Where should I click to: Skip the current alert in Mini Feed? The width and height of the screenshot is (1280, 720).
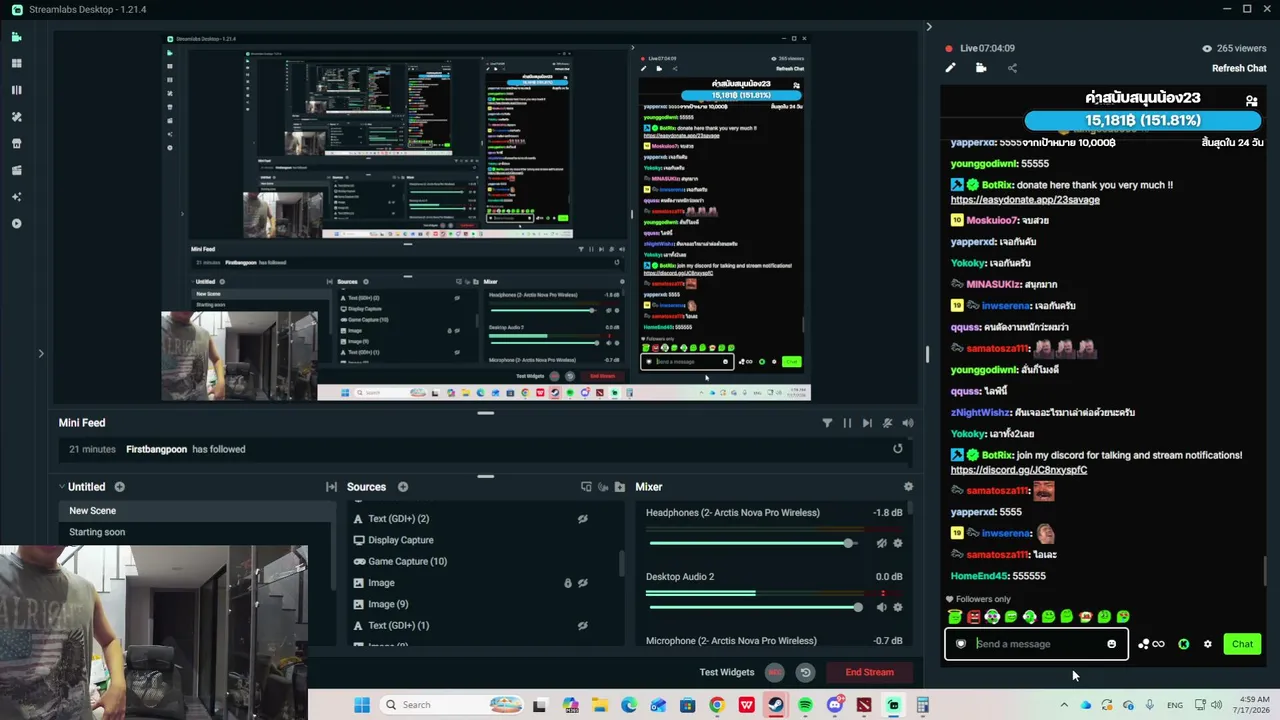(867, 423)
